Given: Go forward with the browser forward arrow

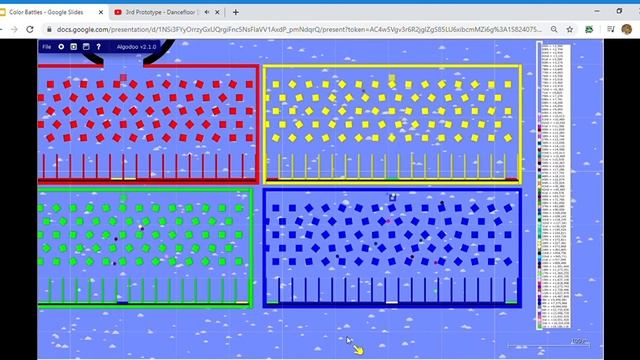Looking at the screenshot, I should click(14, 29).
